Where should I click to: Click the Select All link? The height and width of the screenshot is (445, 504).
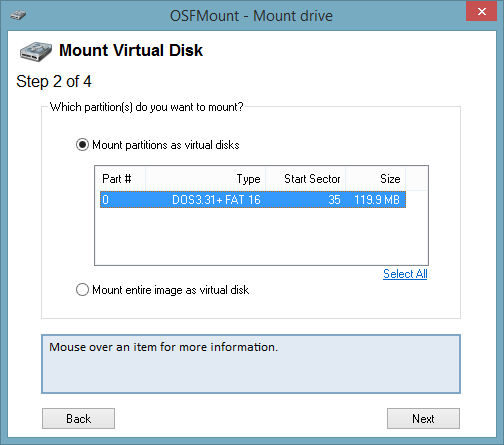pyautogui.click(x=405, y=274)
